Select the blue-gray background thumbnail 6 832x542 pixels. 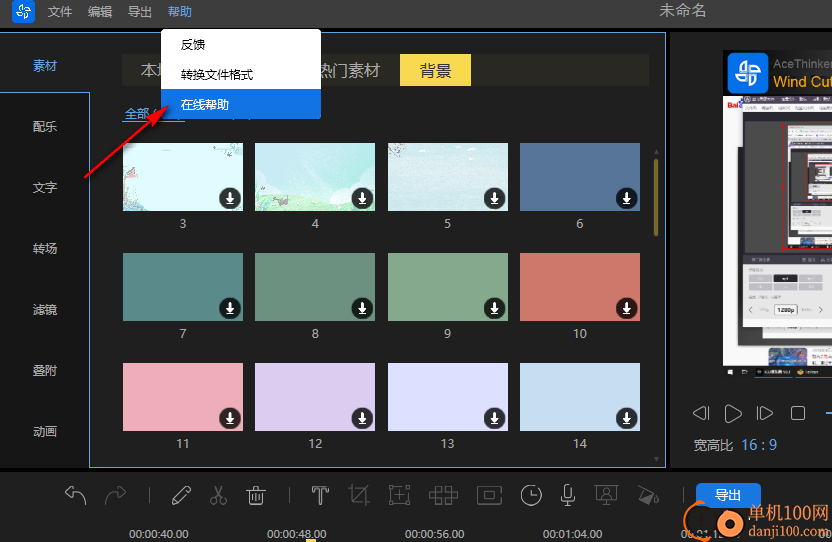(x=579, y=177)
